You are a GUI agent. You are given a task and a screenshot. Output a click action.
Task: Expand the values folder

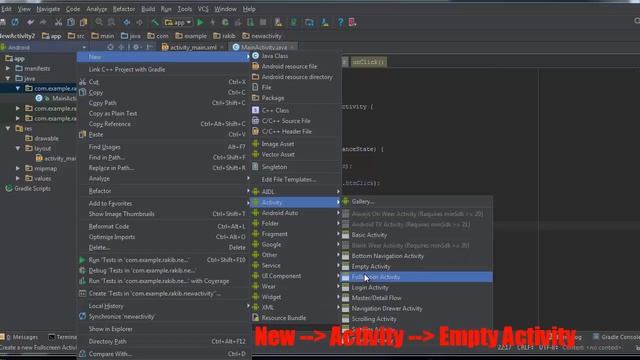pyautogui.click(x=18, y=178)
